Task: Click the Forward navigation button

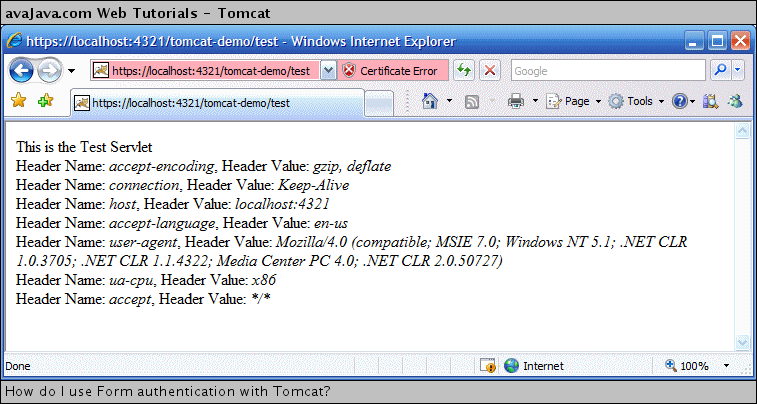Action: tap(49, 71)
